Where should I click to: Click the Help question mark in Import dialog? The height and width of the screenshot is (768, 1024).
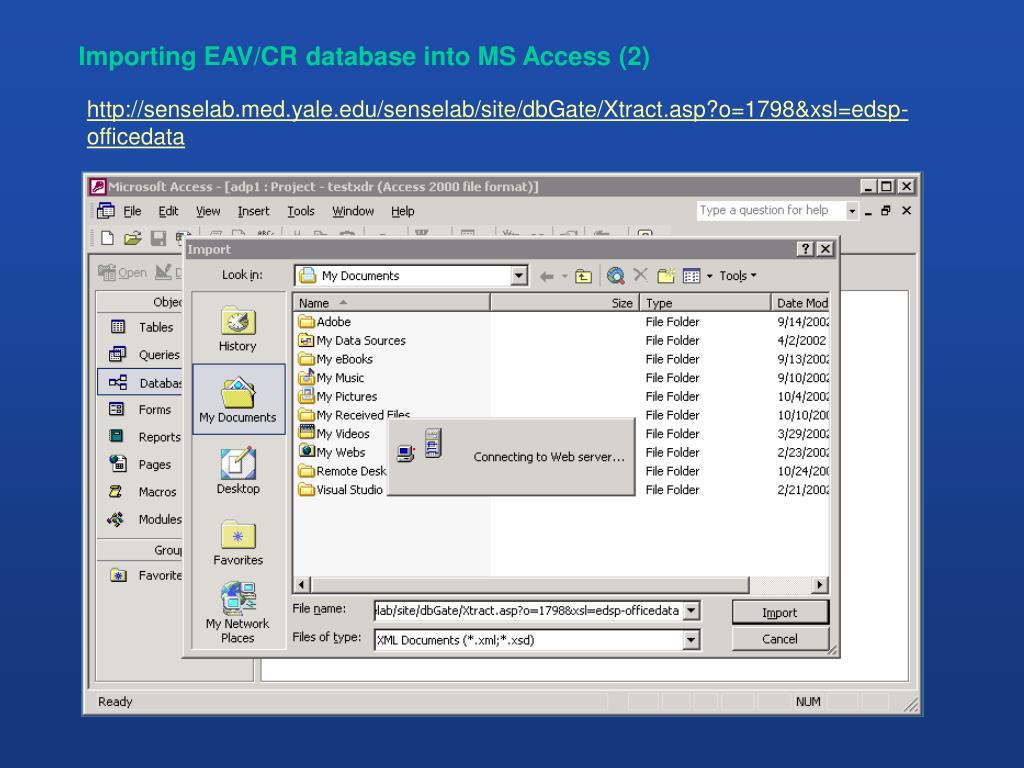805,249
